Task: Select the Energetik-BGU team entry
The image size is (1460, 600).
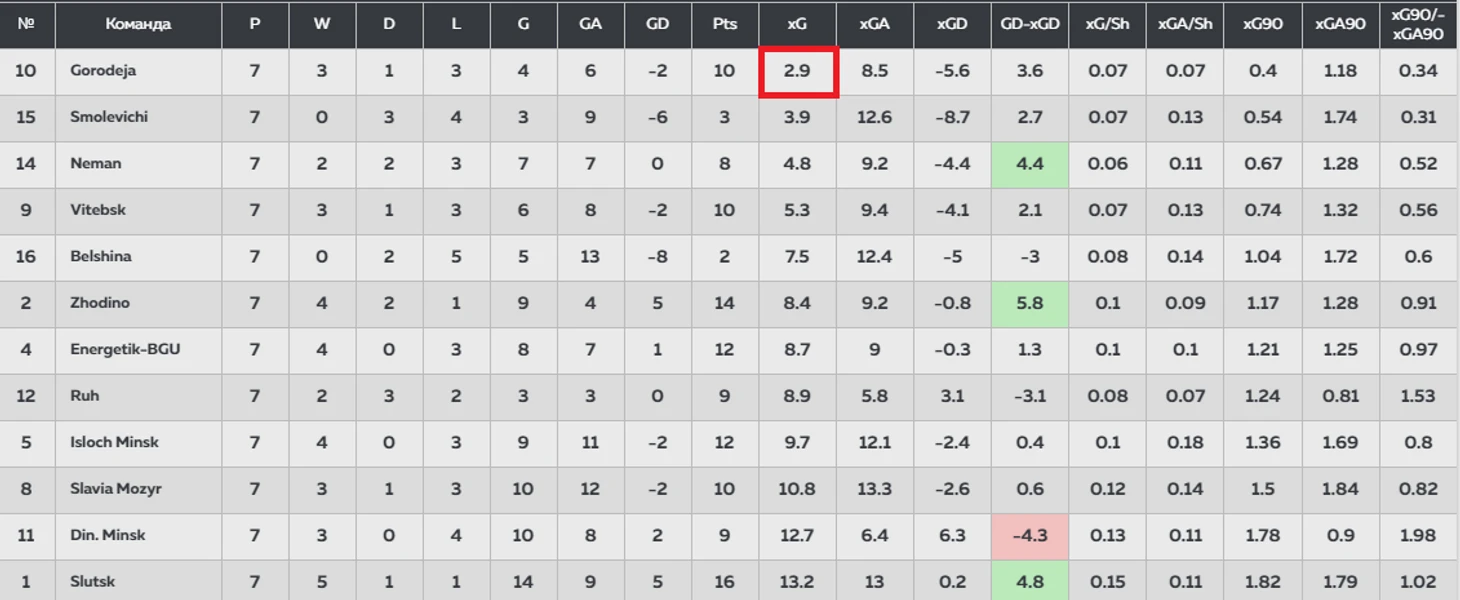Action: coord(125,349)
